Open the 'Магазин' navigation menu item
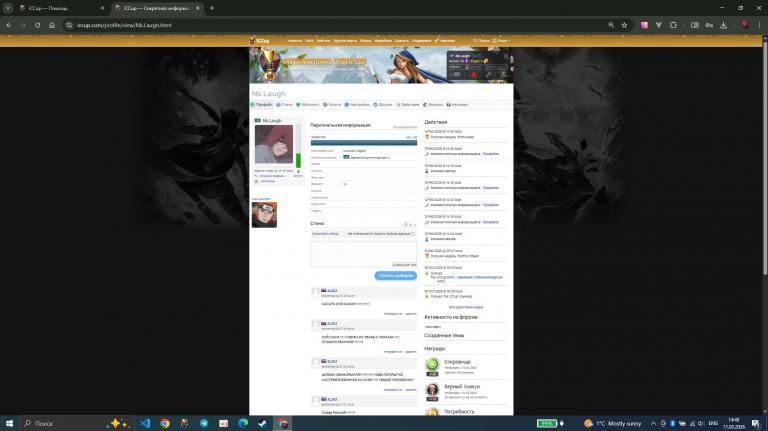768x431 pixels. pyautogui.click(x=445, y=41)
